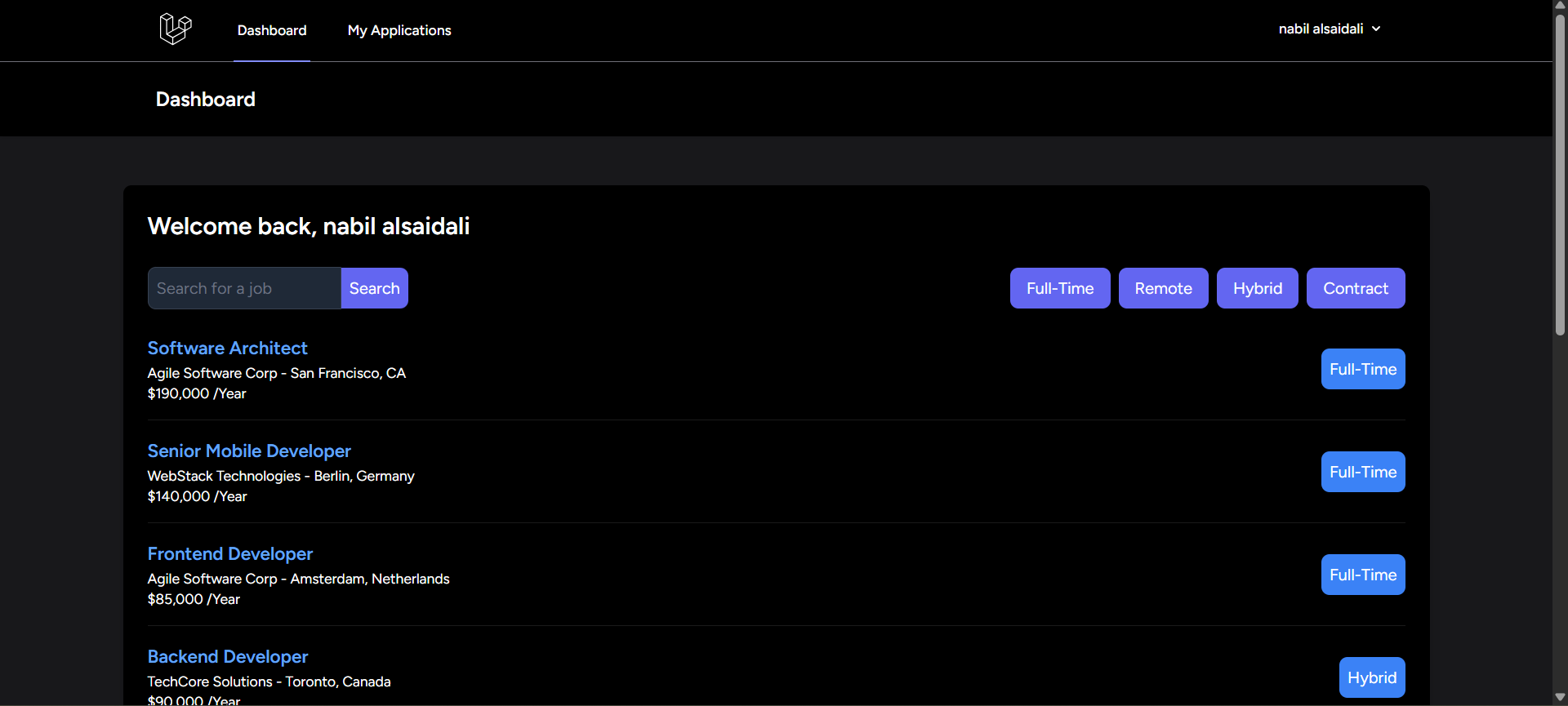Select the Contract filter button
Screen dimensions: 1568x706
click(1355, 288)
